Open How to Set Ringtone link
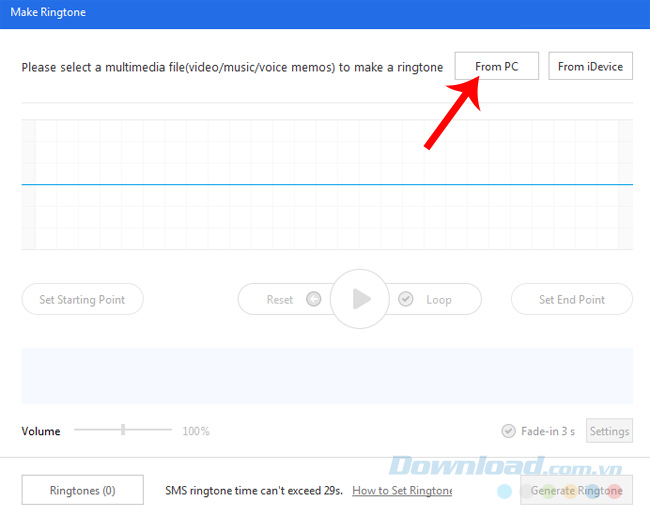This screenshot has width=650, height=517. tap(402, 490)
